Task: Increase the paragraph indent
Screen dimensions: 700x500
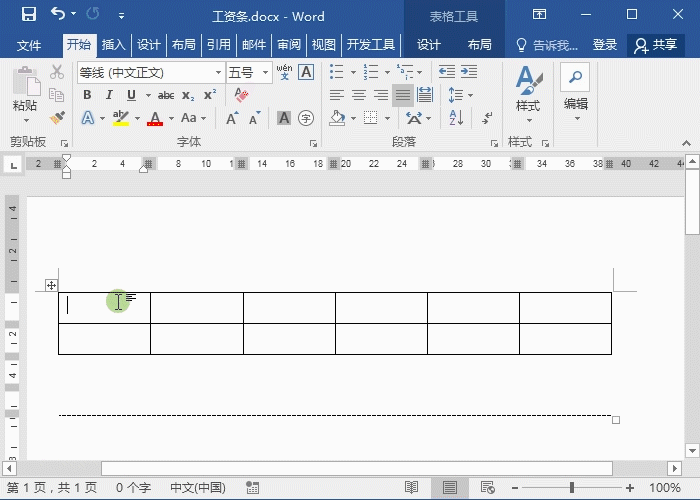Action: coord(469,72)
